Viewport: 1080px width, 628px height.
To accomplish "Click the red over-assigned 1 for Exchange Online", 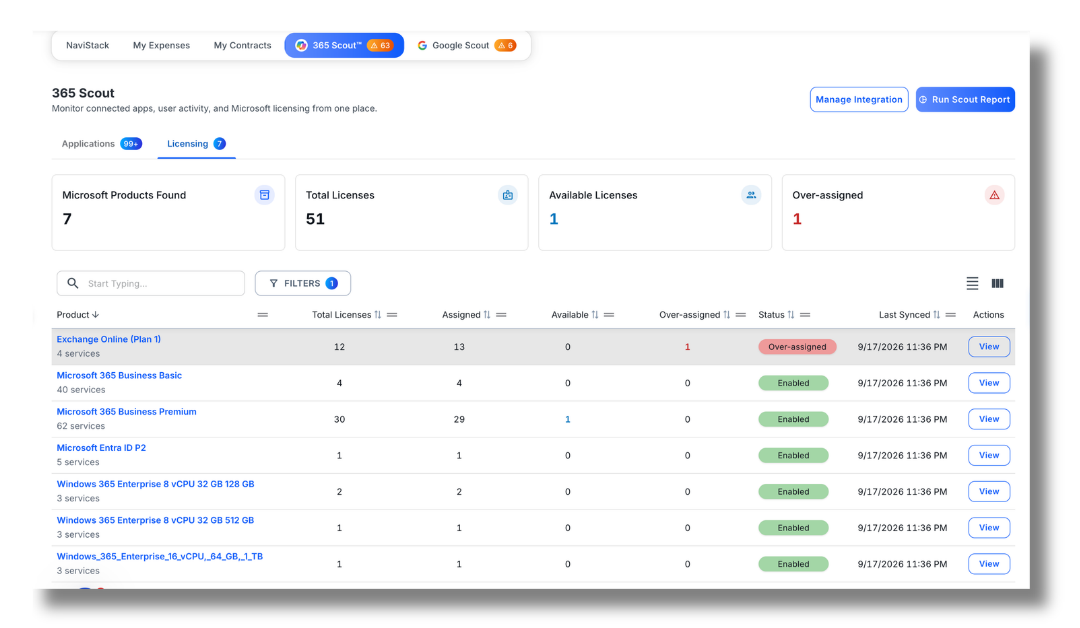I will pyautogui.click(x=687, y=347).
